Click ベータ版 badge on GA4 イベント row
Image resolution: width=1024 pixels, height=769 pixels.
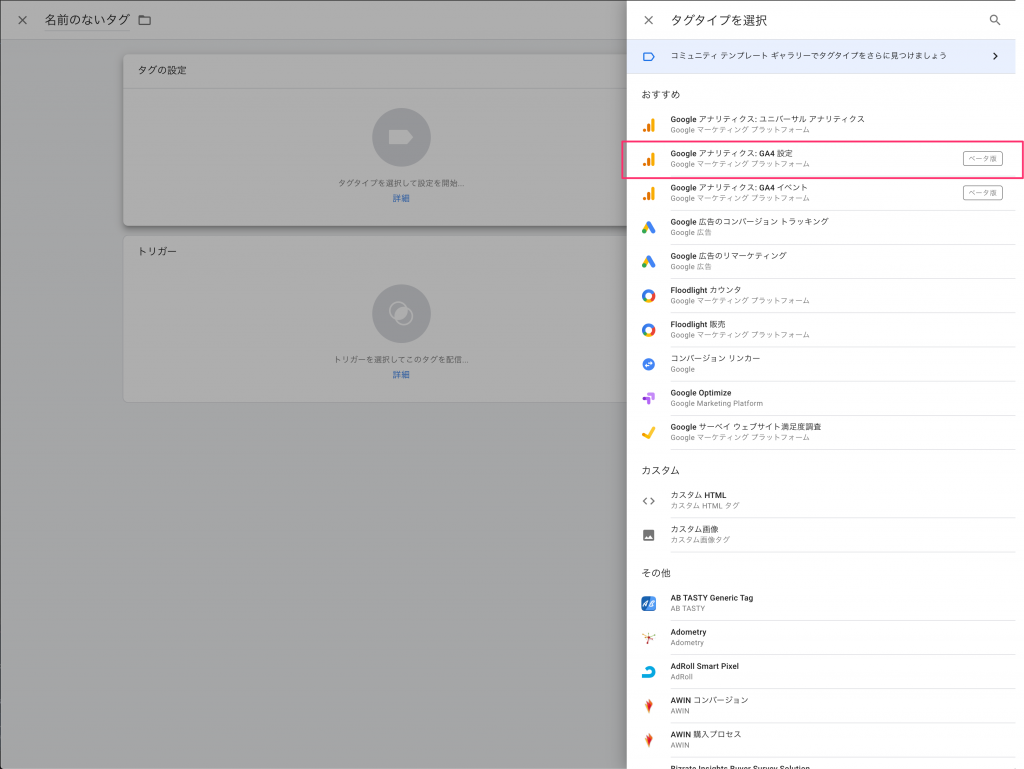tap(982, 193)
